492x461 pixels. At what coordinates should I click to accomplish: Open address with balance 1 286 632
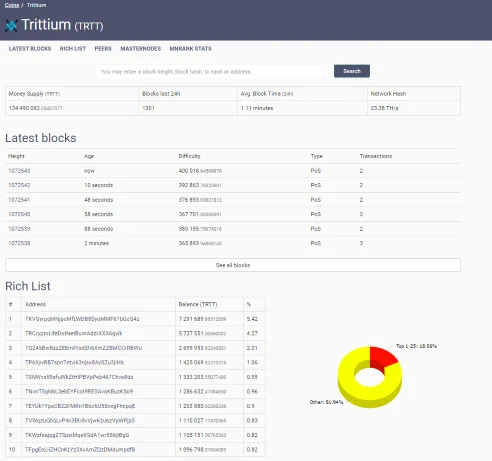click(x=79, y=391)
